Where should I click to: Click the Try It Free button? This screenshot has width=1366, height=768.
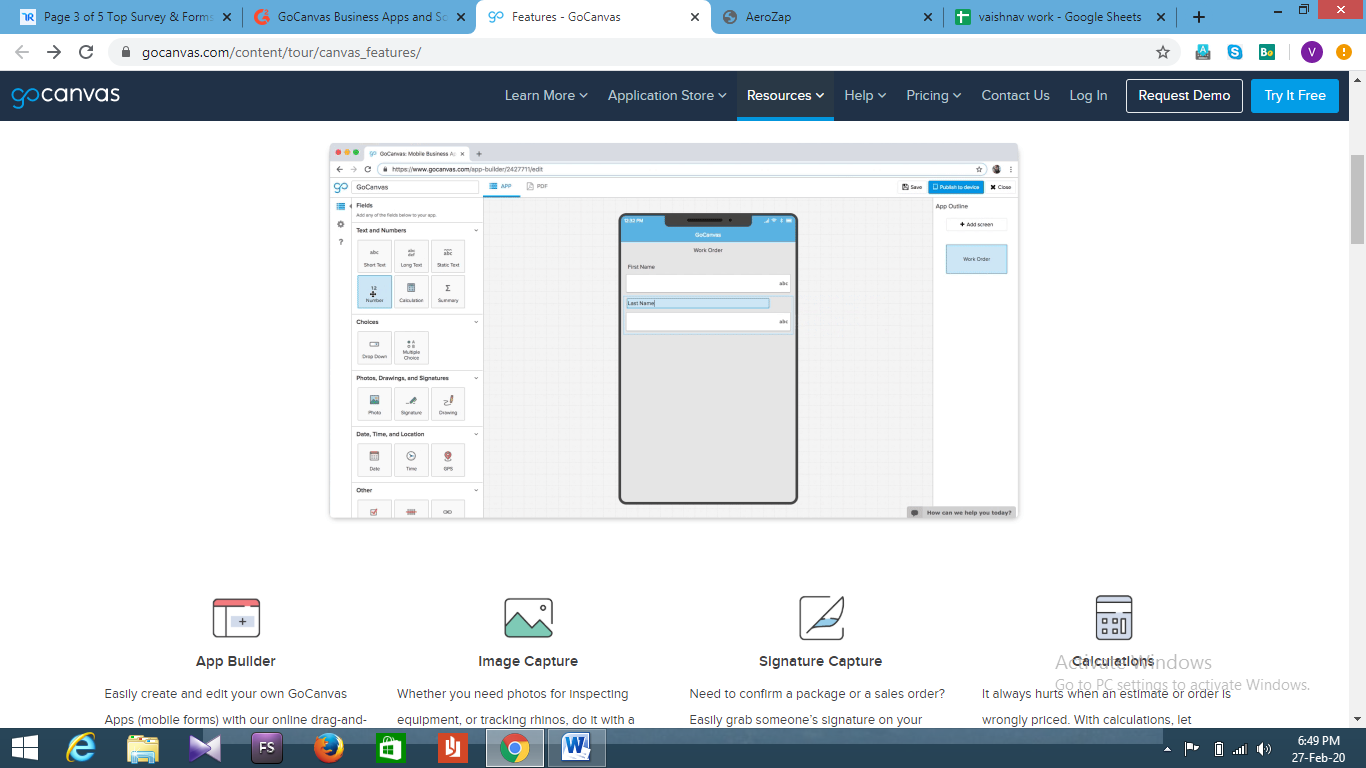(x=1295, y=96)
